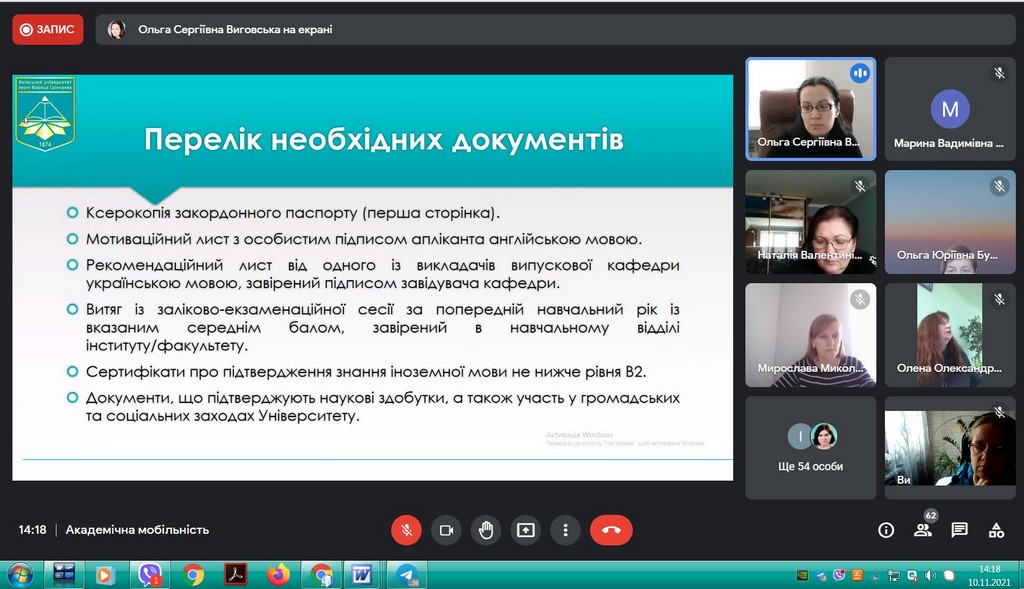1024x589 pixels.
Task: Click the present screen icon
Action: pos(526,530)
